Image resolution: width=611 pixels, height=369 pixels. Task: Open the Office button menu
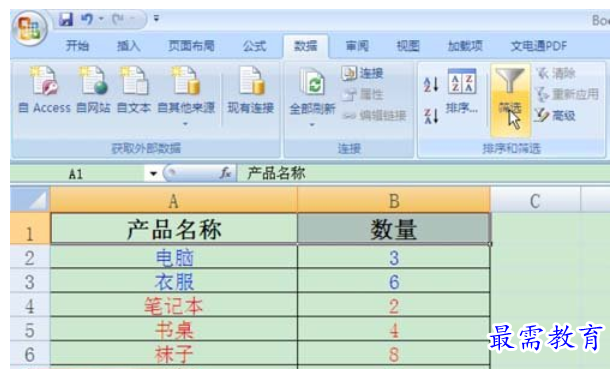(30, 28)
